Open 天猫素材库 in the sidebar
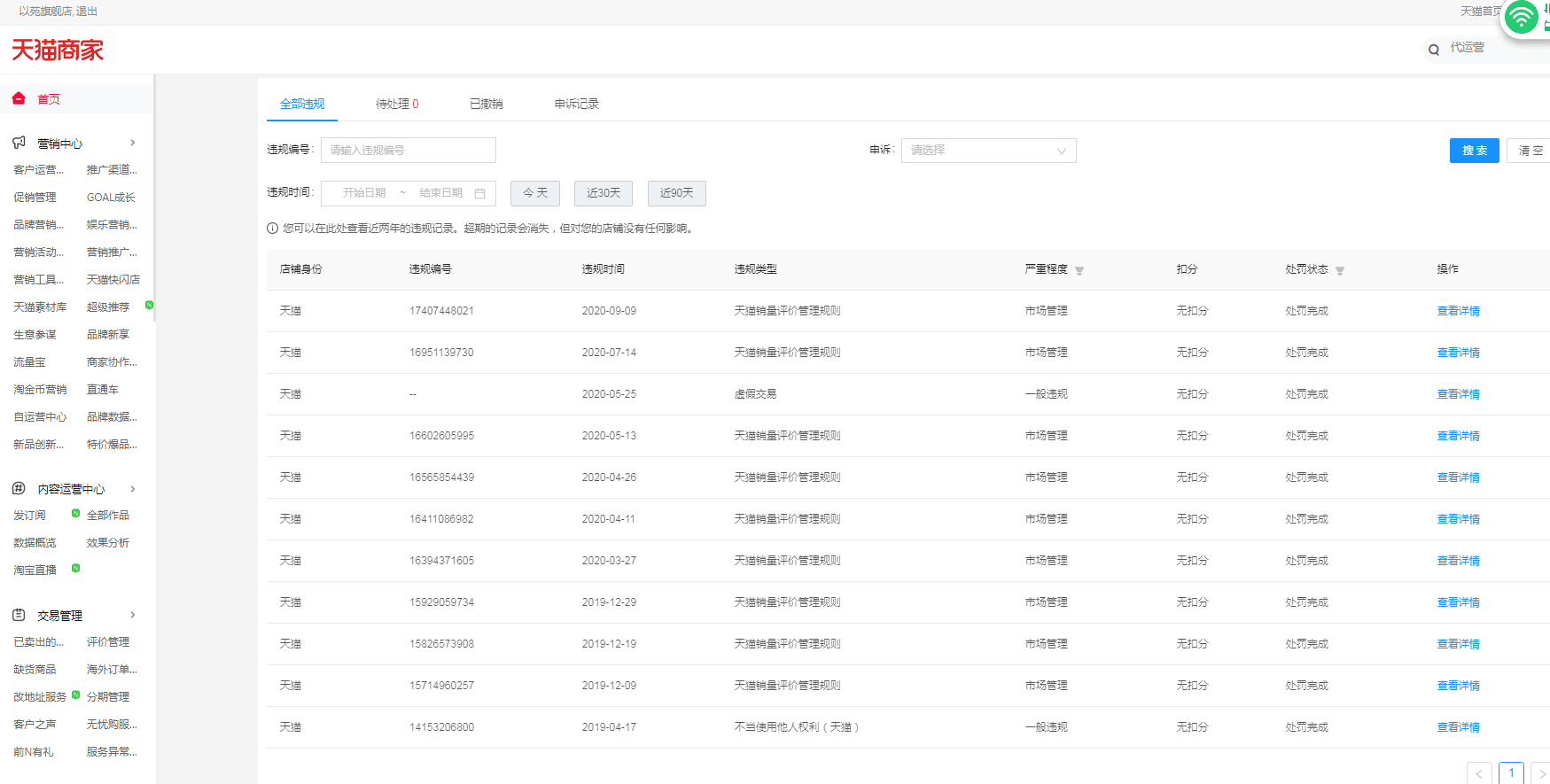1550x784 pixels. tap(40, 307)
